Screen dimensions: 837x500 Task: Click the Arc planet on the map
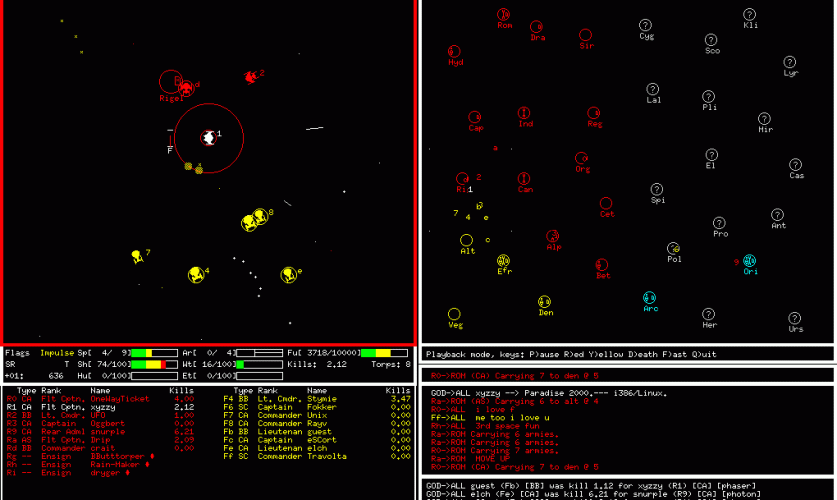tap(650, 298)
